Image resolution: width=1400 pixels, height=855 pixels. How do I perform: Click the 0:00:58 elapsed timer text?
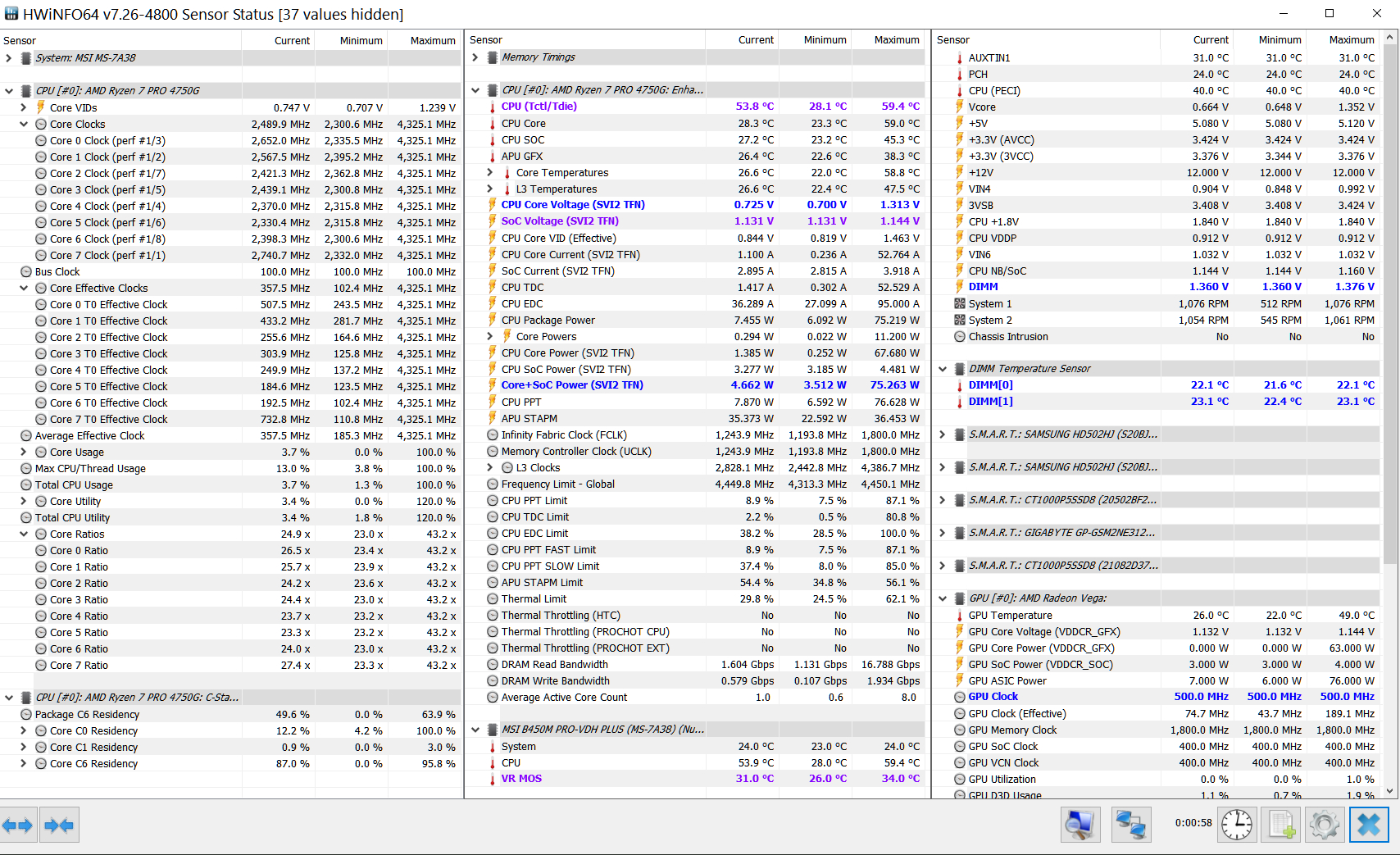1193,823
